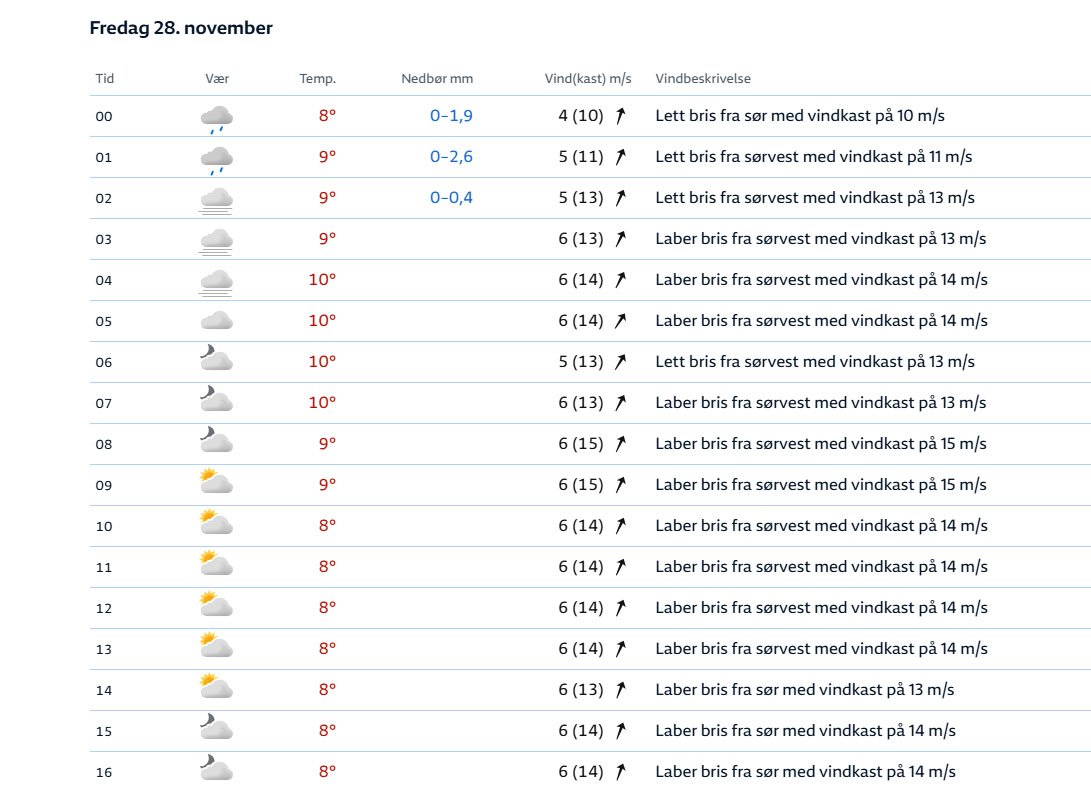Click wind description text for hour 03
Viewport: 1091px width, 791px height.
click(820, 239)
